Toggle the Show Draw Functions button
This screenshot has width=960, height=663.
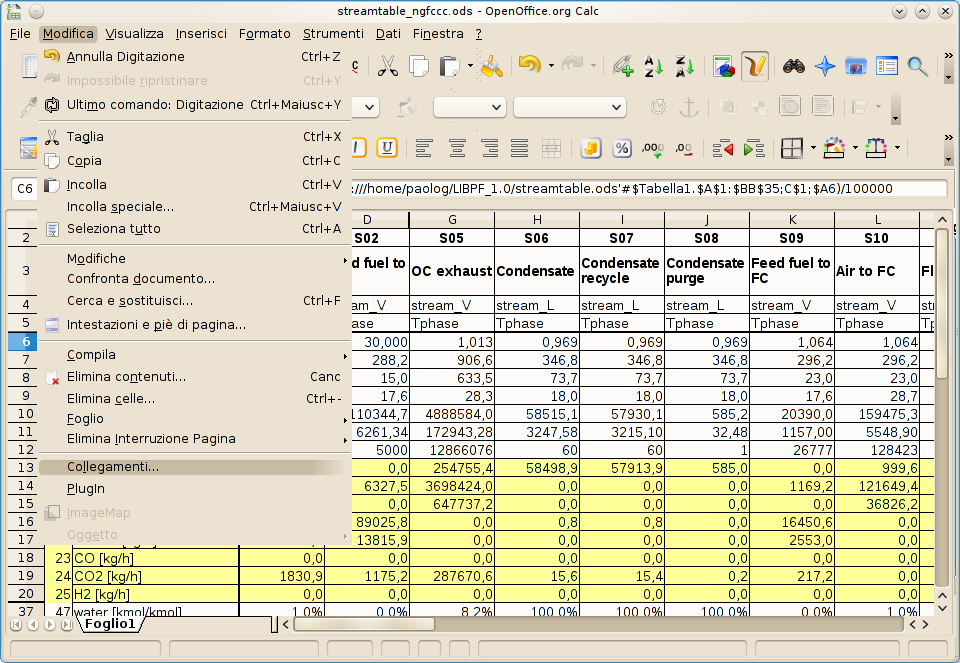[754, 67]
